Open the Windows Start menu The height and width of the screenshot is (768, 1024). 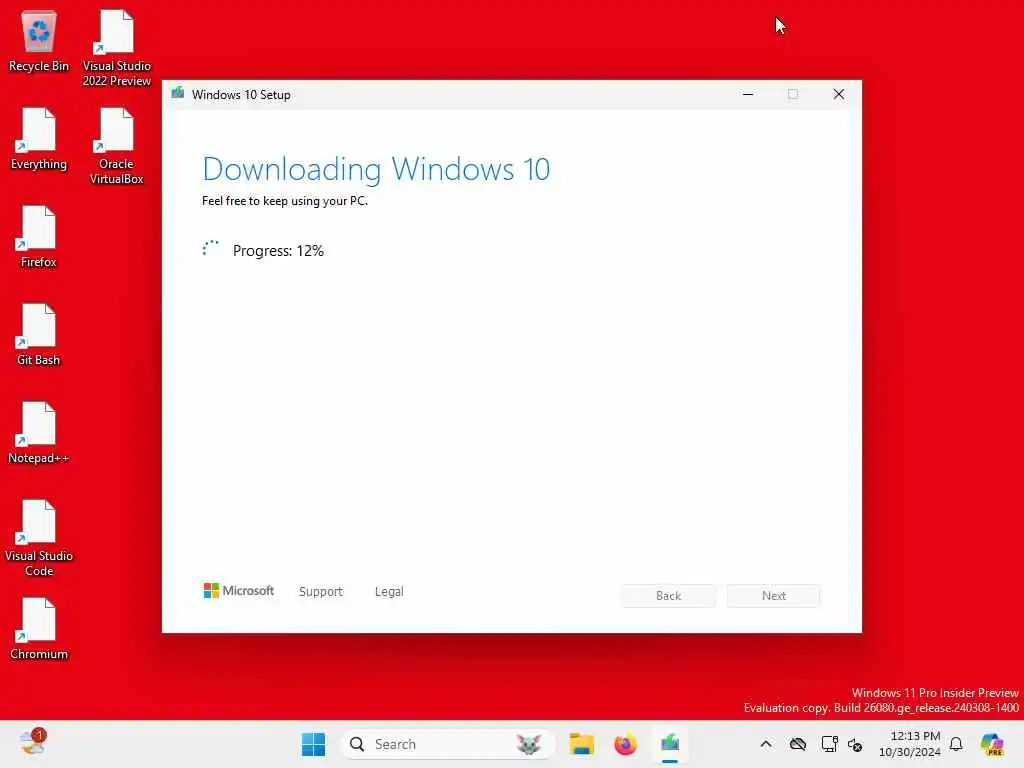click(x=313, y=744)
